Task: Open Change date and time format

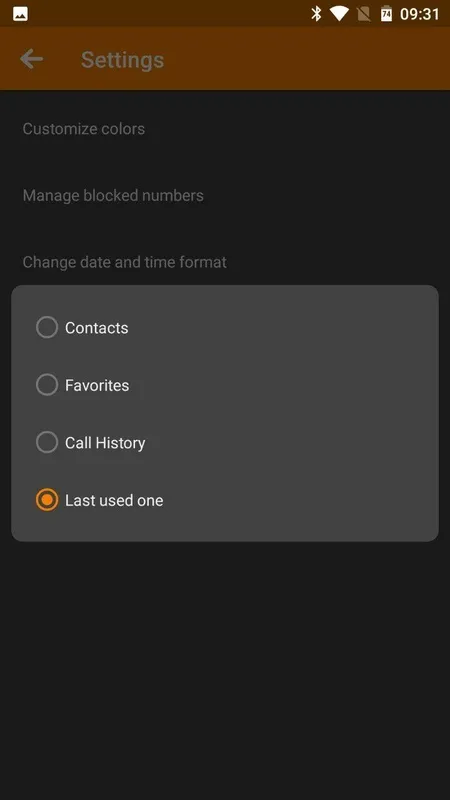Action: (225, 262)
